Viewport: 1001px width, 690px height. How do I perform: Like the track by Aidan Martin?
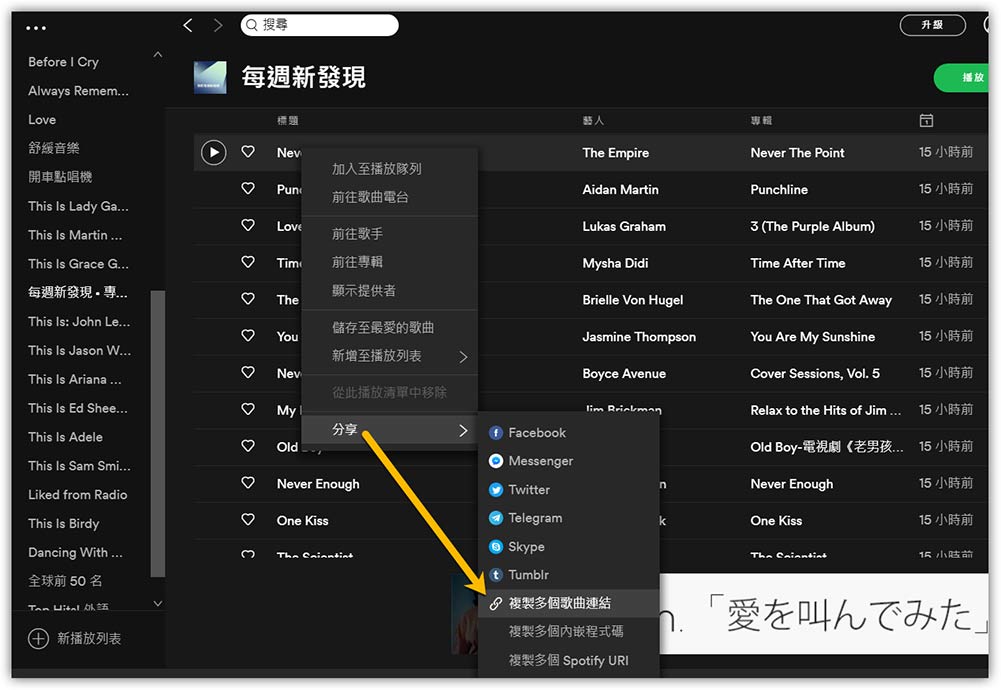(248, 189)
